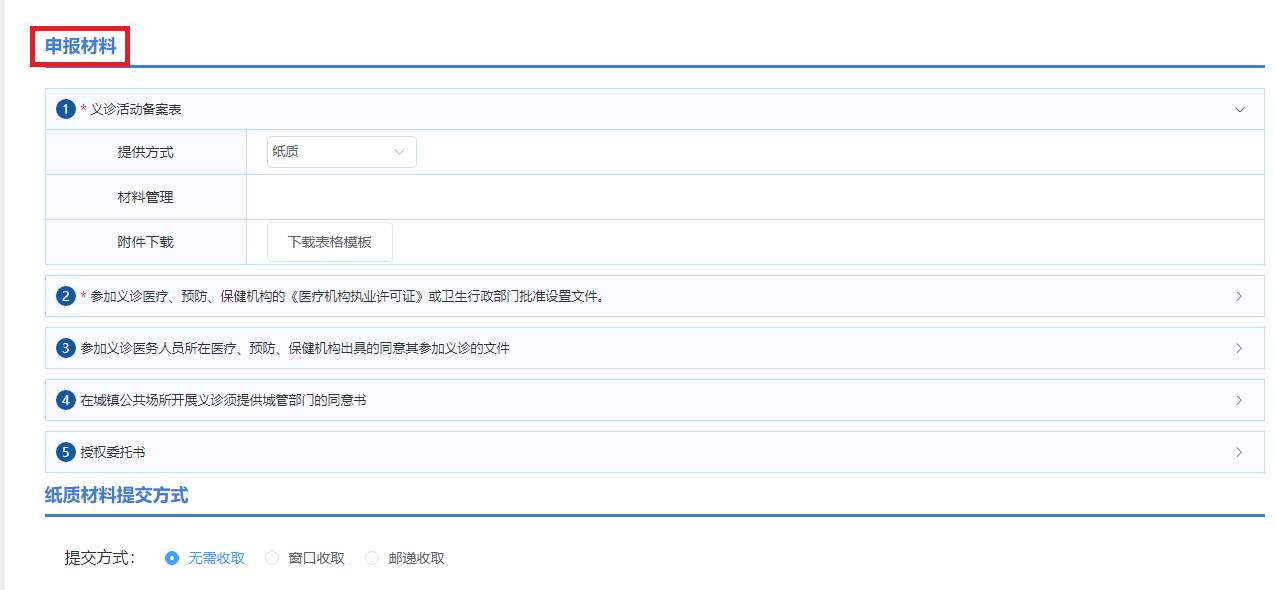This screenshot has width=1276, height=590.
Task: Click the 申报材料 section heading
Action: click(x=80, y=46)
